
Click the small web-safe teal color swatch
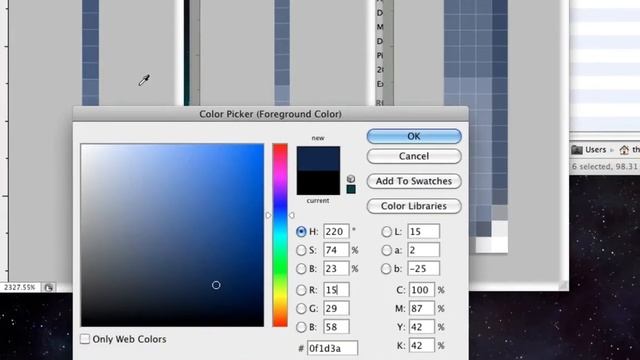(351, 189)
